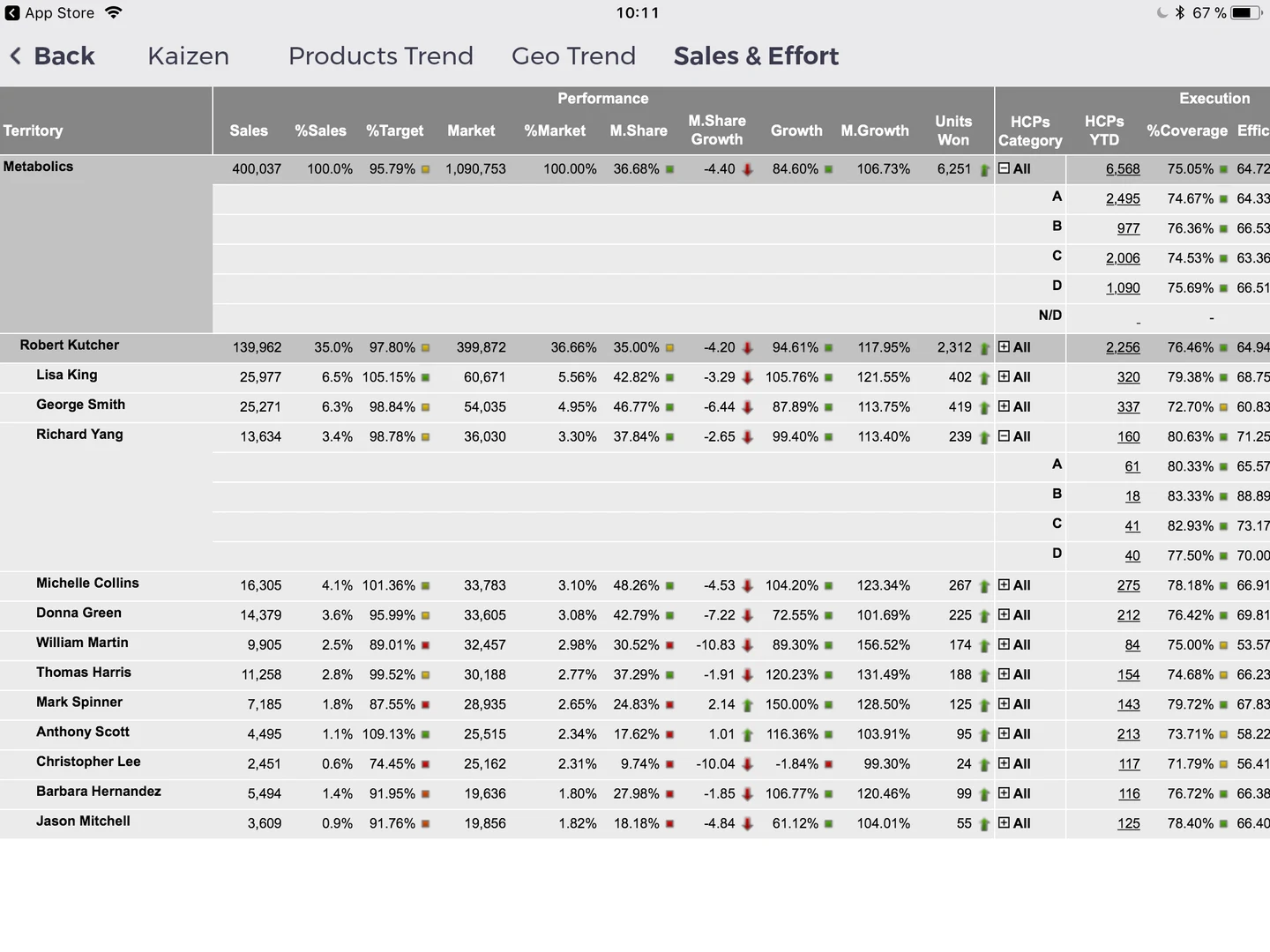Viewport: 1270px width, 952px height.
Task: Open category A HCPs 2,495 link
Action: point(1123,199)
